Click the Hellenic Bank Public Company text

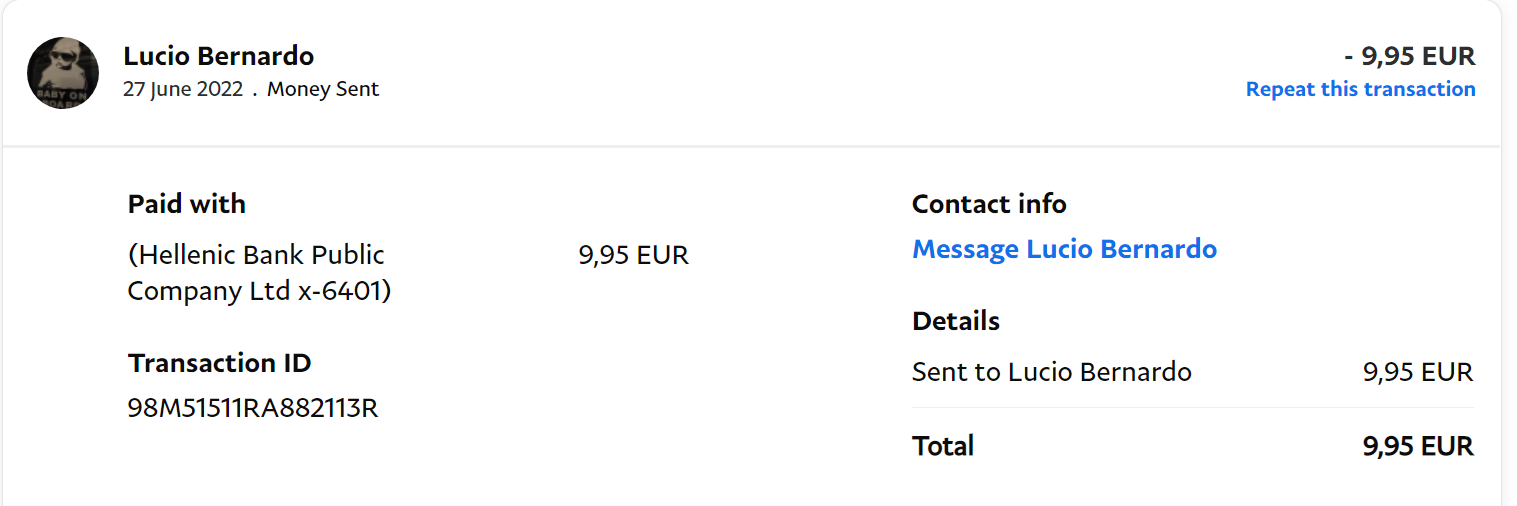point(256,255)
